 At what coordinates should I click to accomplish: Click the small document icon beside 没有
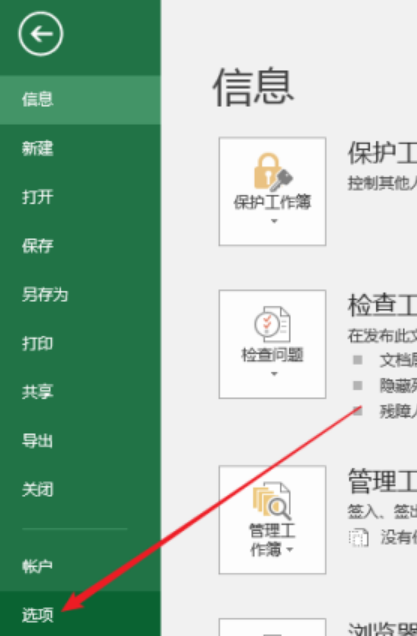[x=359, y=538]
